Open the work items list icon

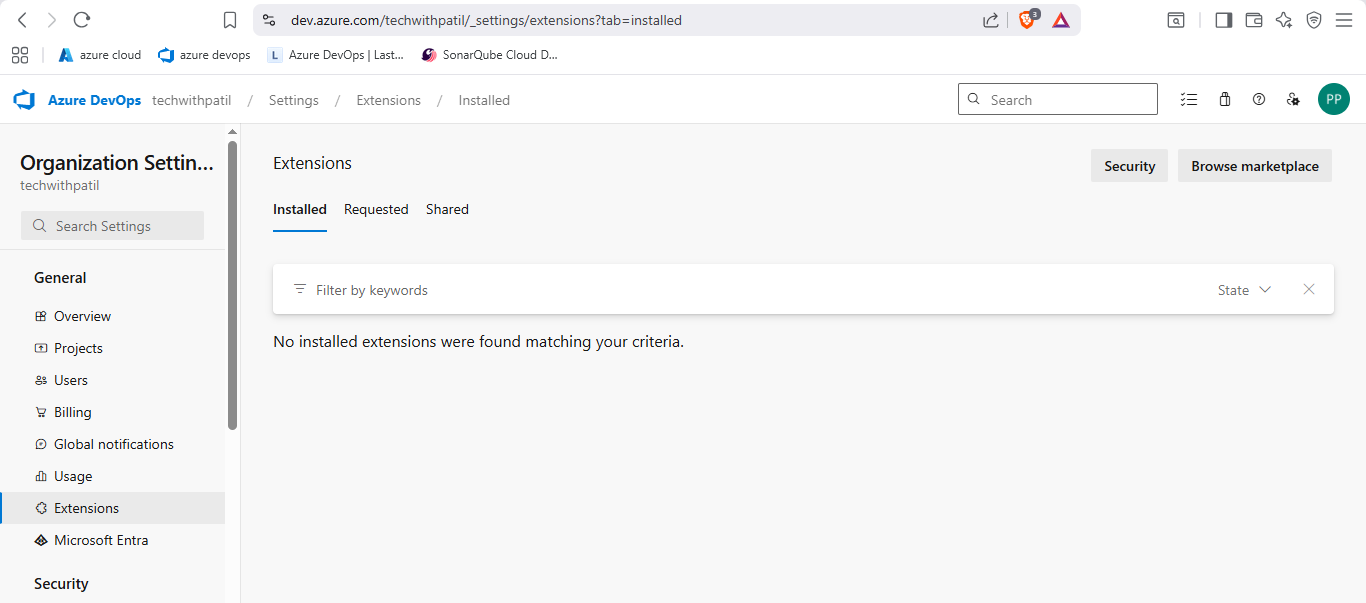(x=1189, y=100)
